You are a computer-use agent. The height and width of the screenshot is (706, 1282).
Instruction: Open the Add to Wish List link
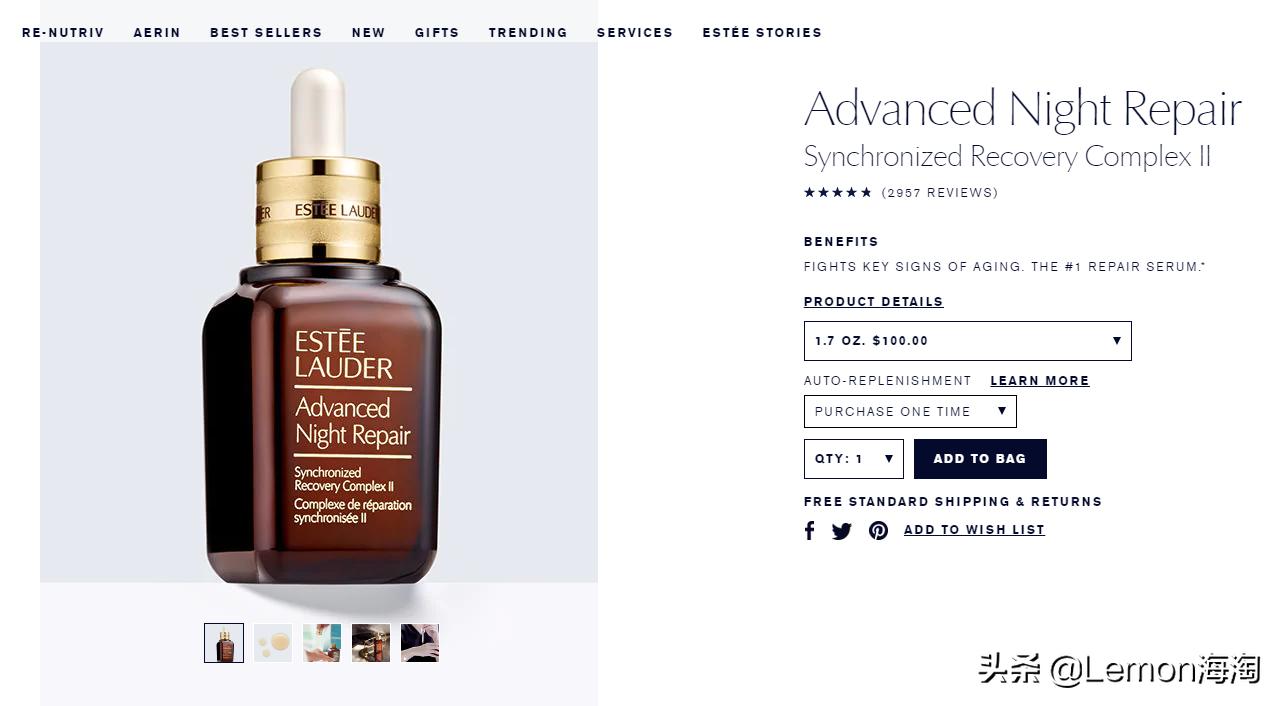974,530
